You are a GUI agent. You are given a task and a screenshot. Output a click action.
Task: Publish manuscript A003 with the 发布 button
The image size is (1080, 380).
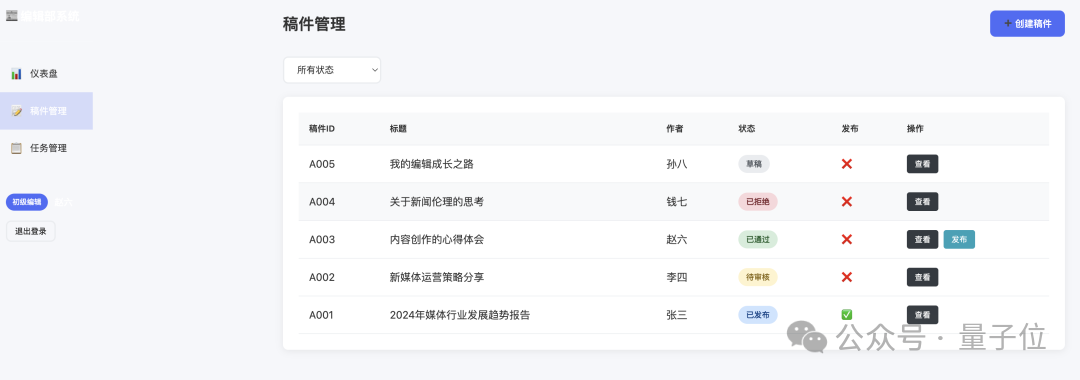(x=959, y=240)
